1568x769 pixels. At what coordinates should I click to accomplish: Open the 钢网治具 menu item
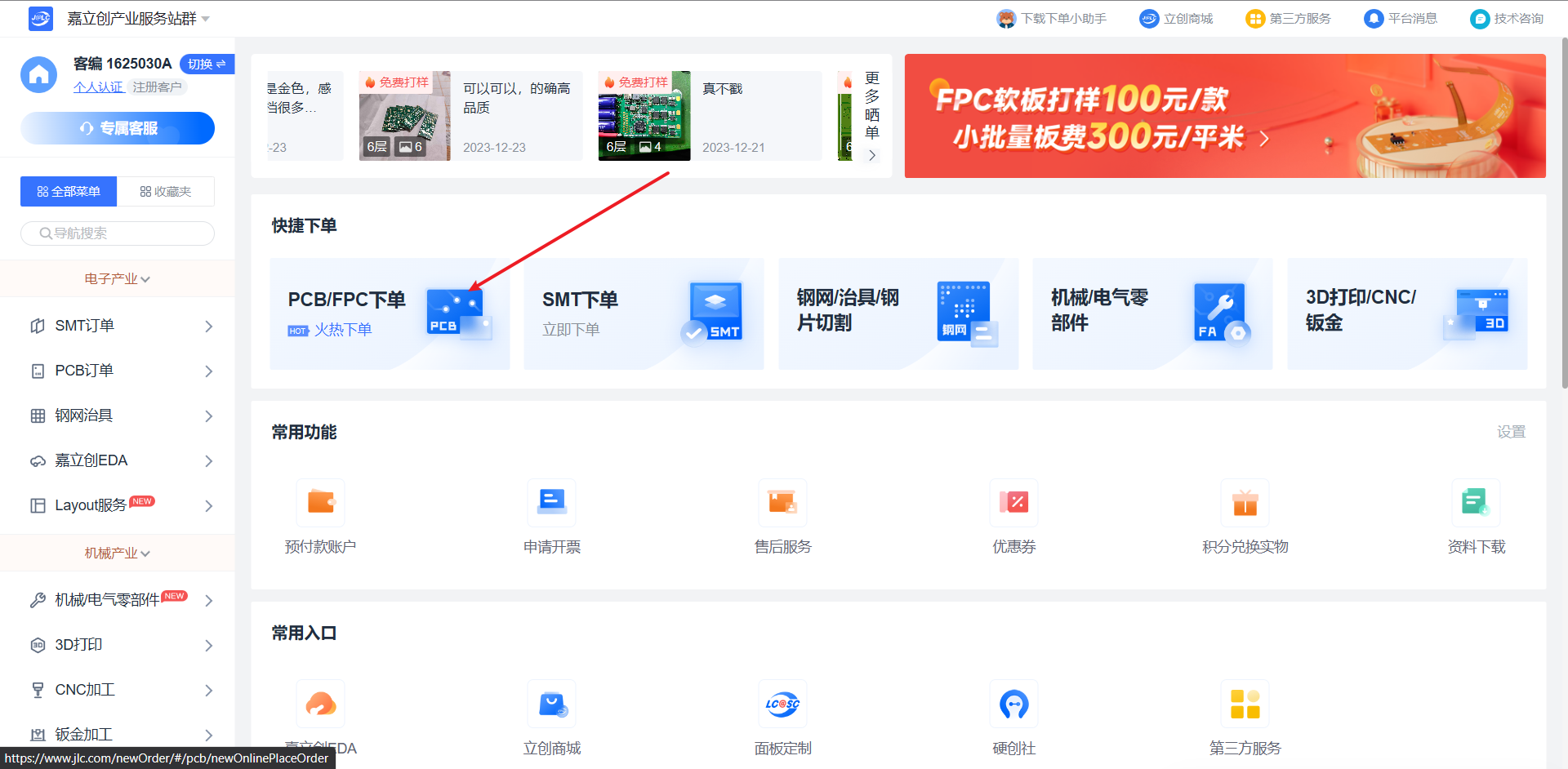click(x=118, y=416)
